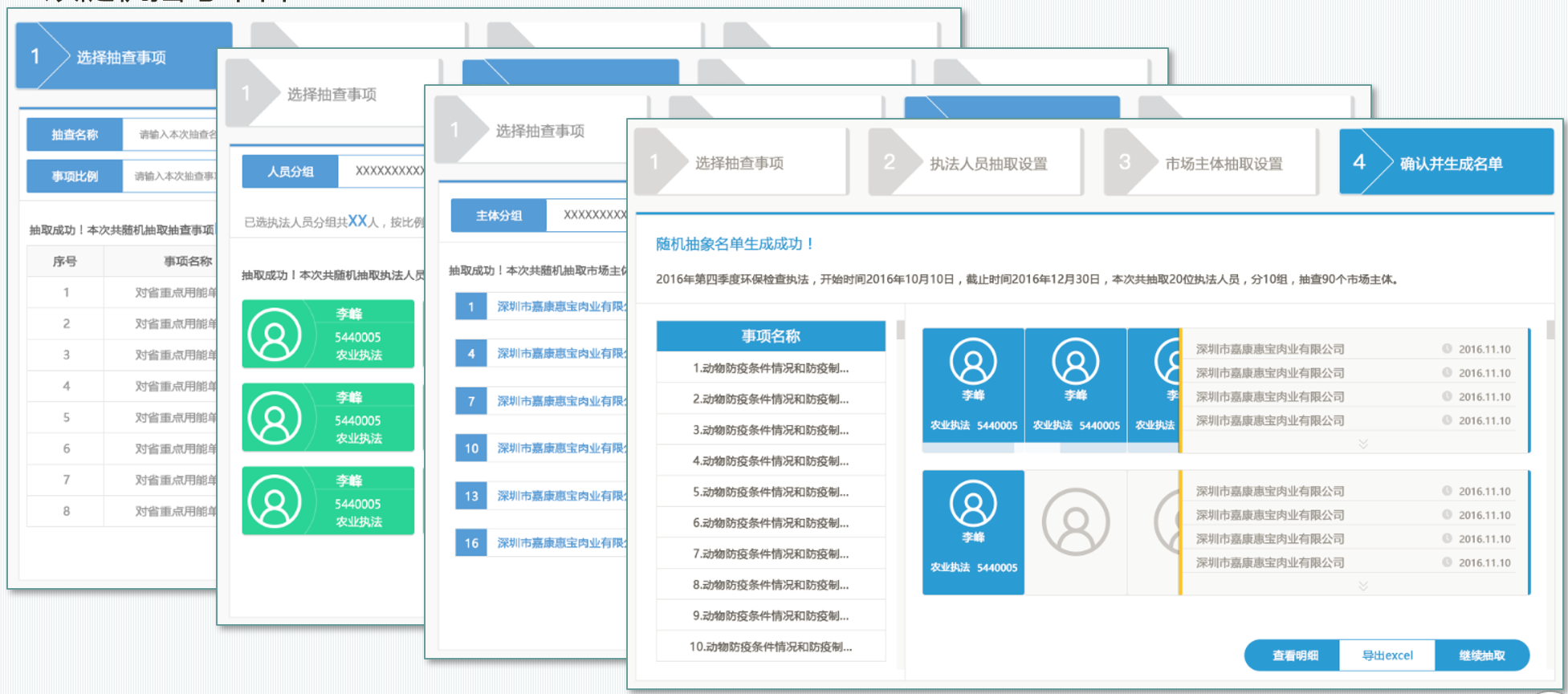Go to step 2 执法人员抽取设置
Viewport: 1568px width, 694px height.
coord(975,164)
